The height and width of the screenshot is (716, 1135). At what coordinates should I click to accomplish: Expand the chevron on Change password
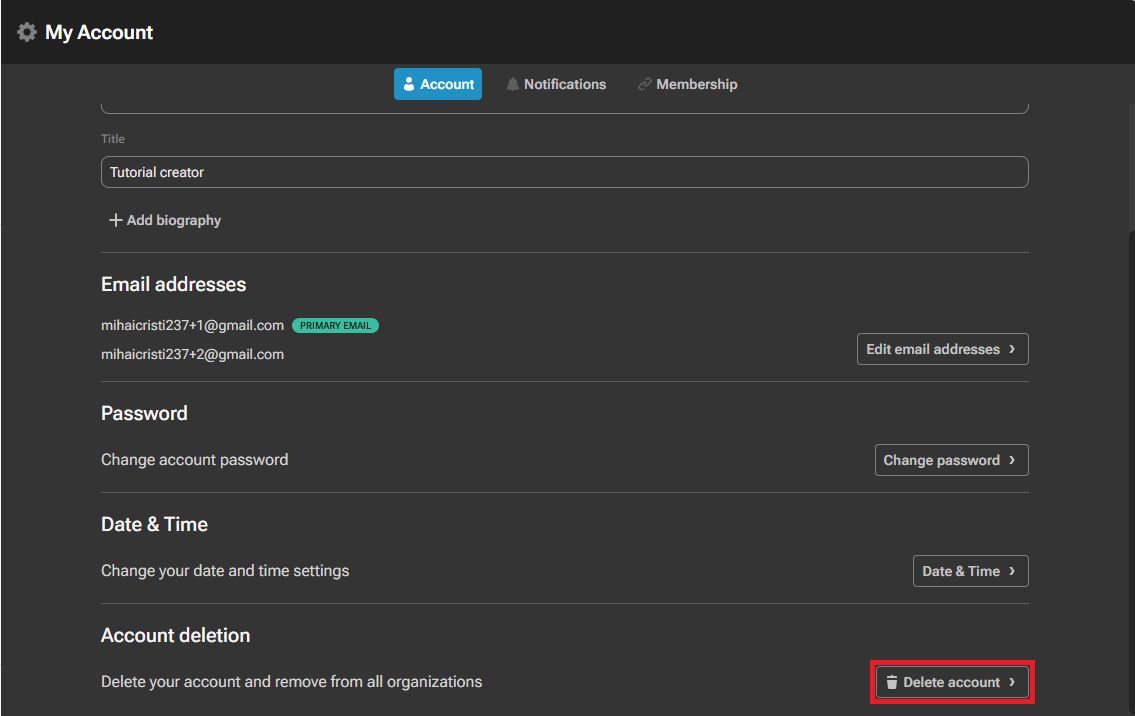[1012, 460]
